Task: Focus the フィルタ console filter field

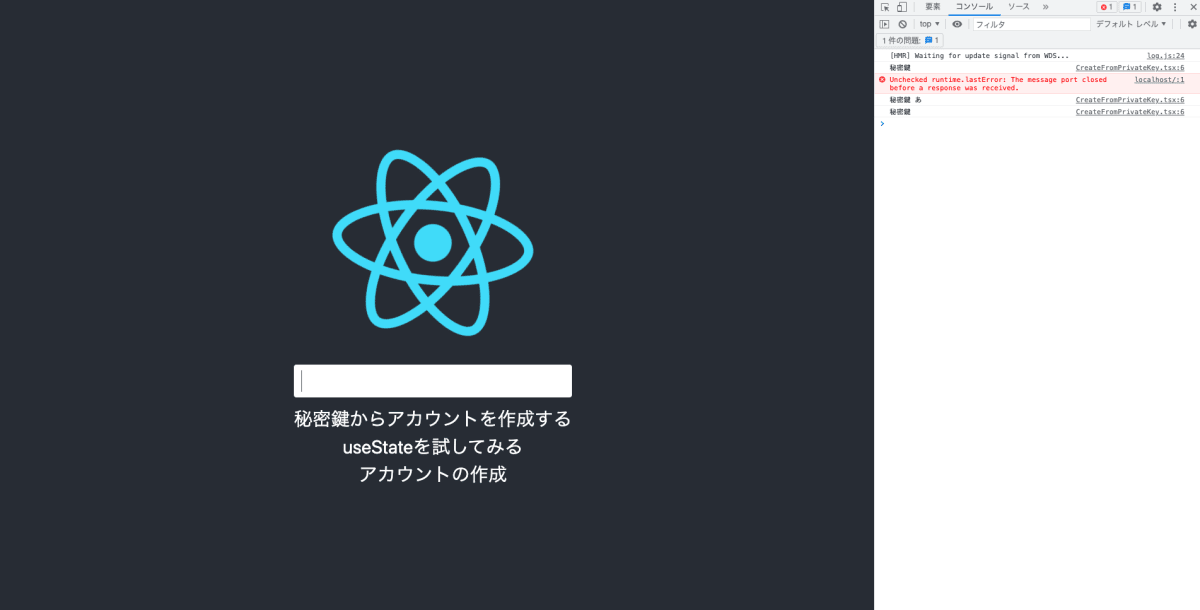Action: point(1031,24)
